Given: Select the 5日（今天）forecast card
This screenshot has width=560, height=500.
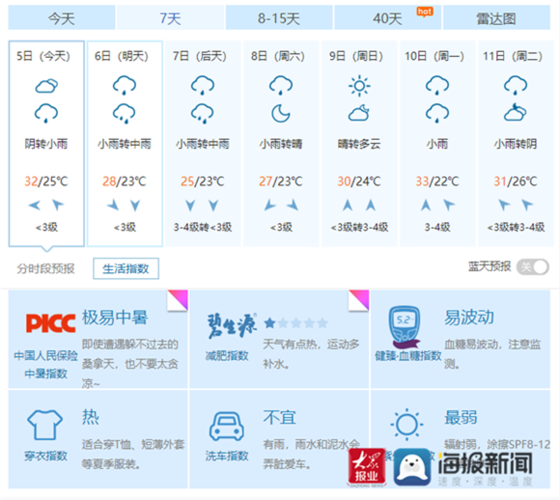Looking at the screenshot, I should tap(46, 144).
